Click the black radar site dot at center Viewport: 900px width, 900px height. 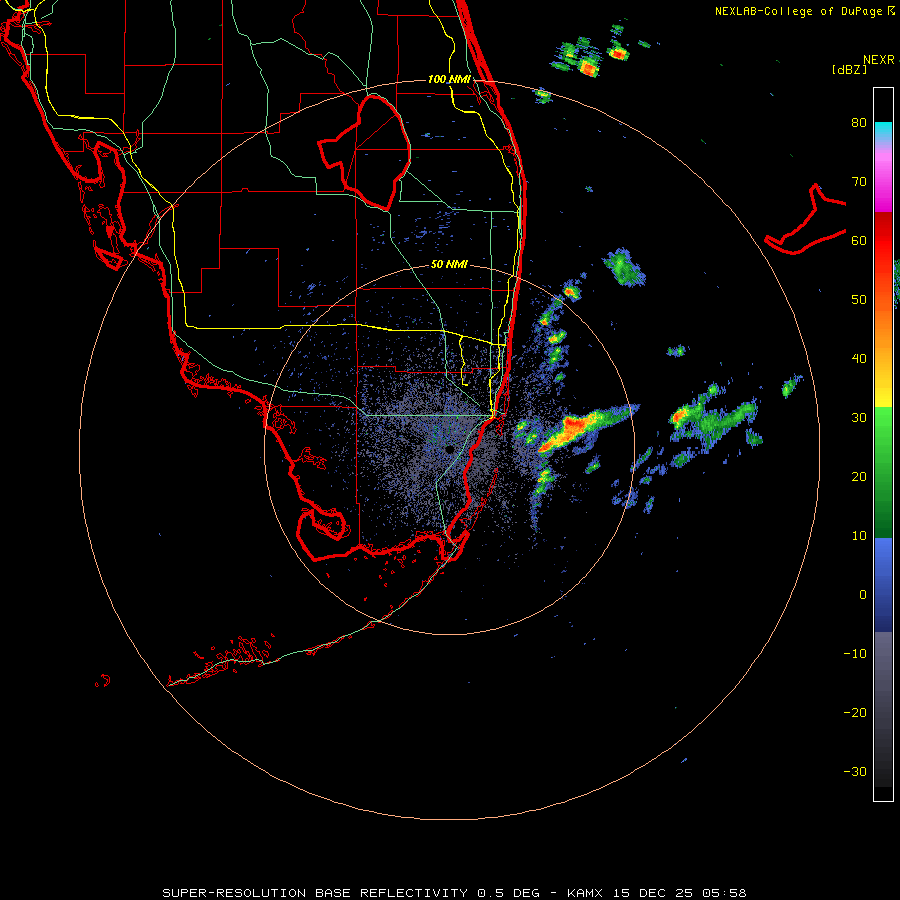point(449,449)
